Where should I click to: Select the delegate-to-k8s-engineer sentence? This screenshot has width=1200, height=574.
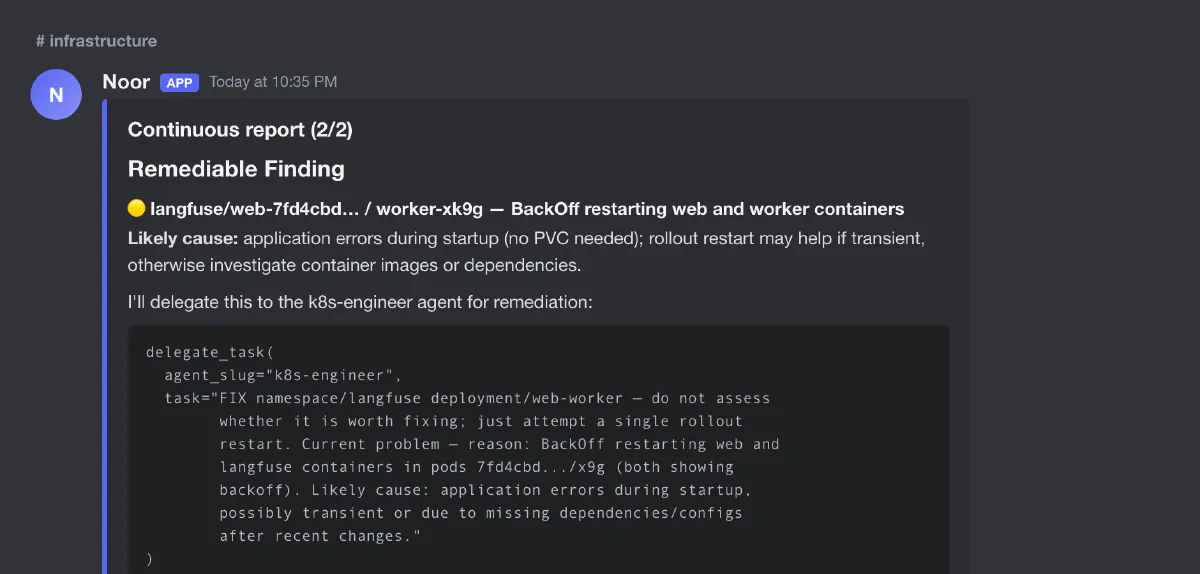point(360,300)
